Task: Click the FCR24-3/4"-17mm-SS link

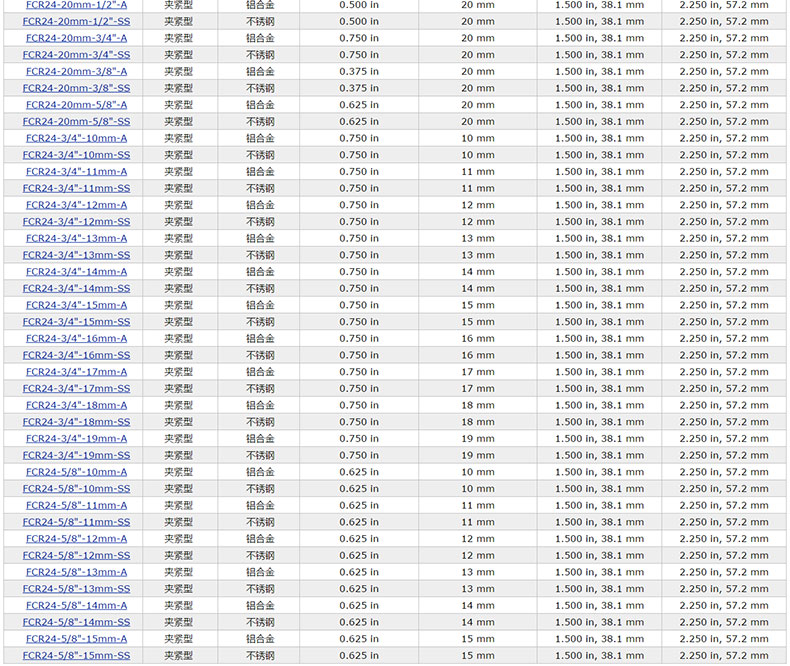Action: pyautogui.click(x=76, y=388)
